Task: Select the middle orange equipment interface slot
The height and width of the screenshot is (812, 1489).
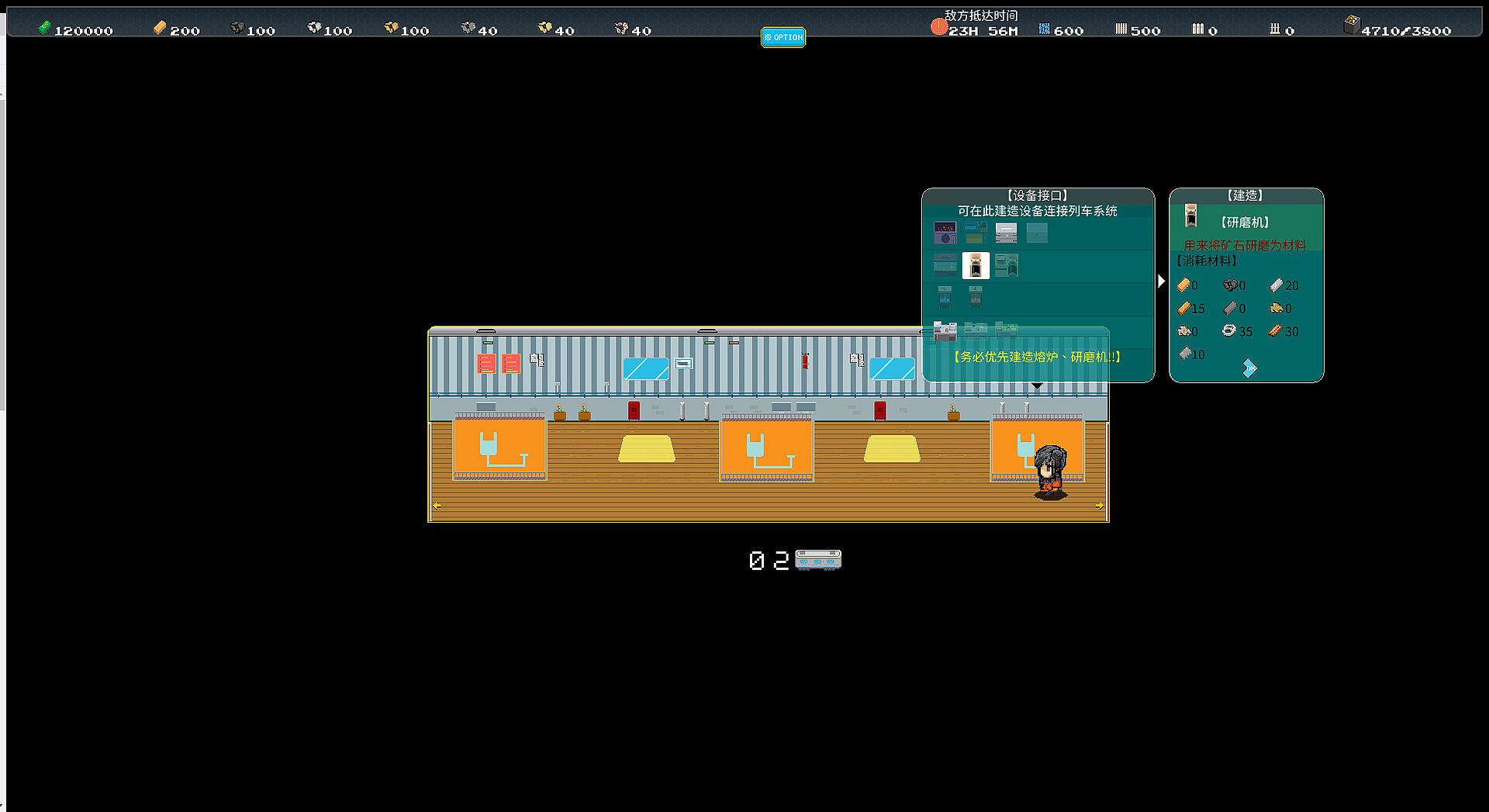Action: pos(766,447)
